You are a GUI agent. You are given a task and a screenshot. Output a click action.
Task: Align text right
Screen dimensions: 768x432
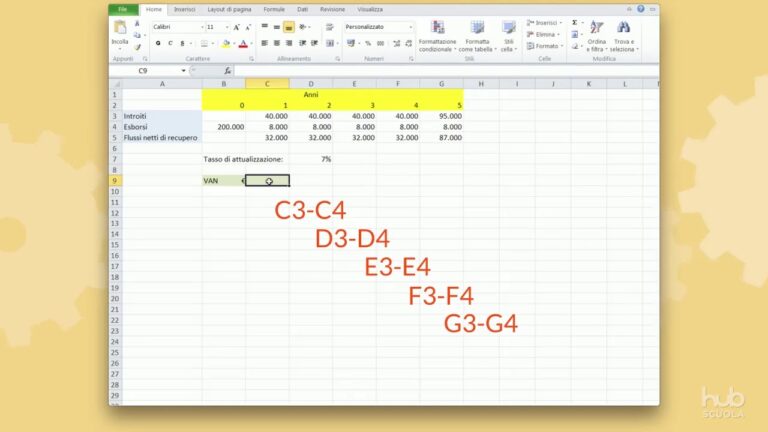click(289, 44)
